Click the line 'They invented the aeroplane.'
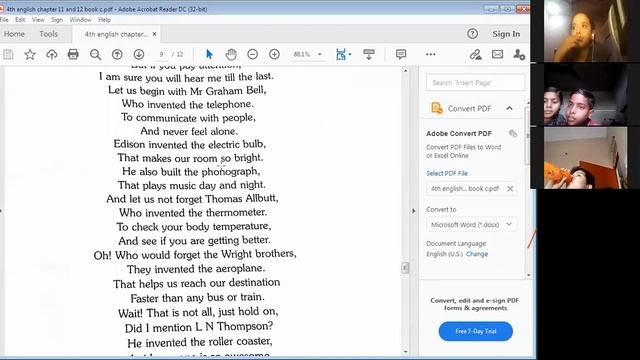640x360 pixels. point(196,269)
